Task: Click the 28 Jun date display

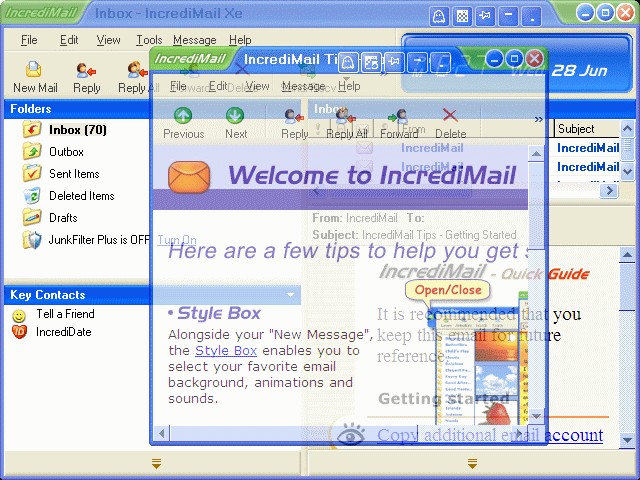Action: tap(579, 71)
